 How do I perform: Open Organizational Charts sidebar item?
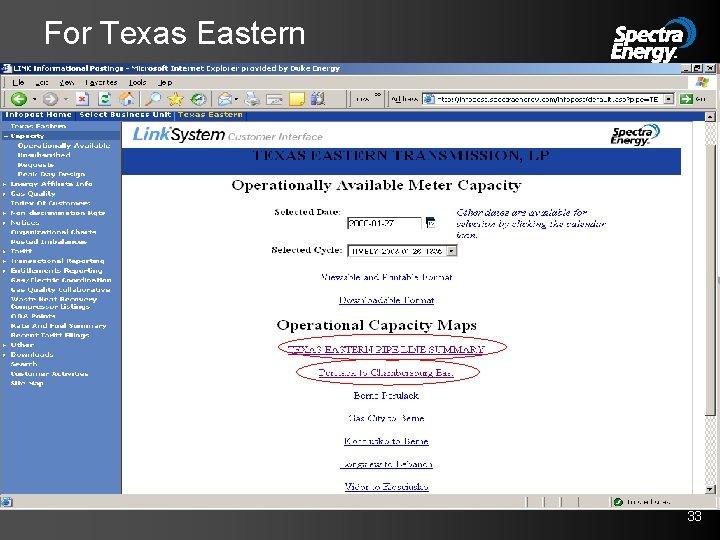[53, 232]
